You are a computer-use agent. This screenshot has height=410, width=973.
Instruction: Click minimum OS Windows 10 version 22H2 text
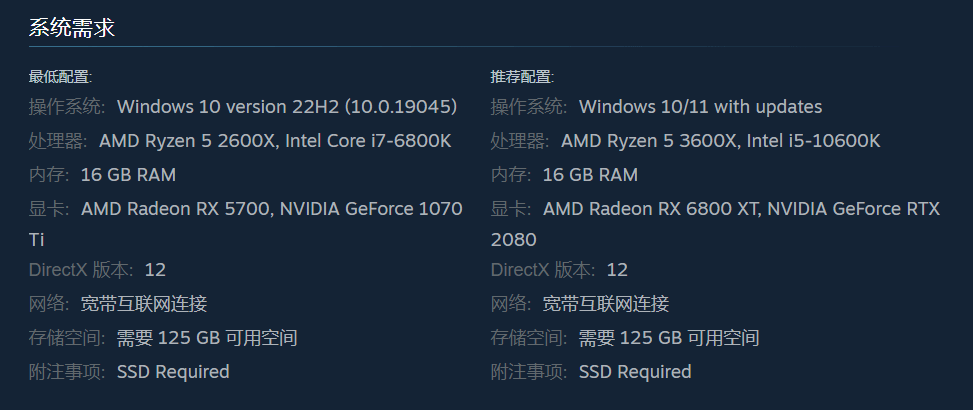(x=287, y=107)
